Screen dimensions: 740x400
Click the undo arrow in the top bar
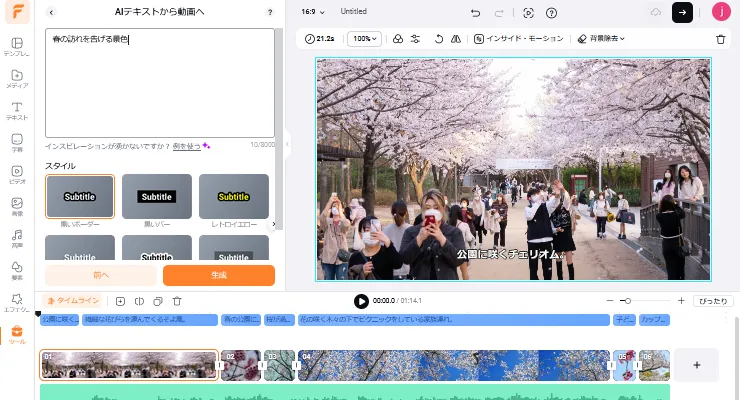tap(476, 12)
